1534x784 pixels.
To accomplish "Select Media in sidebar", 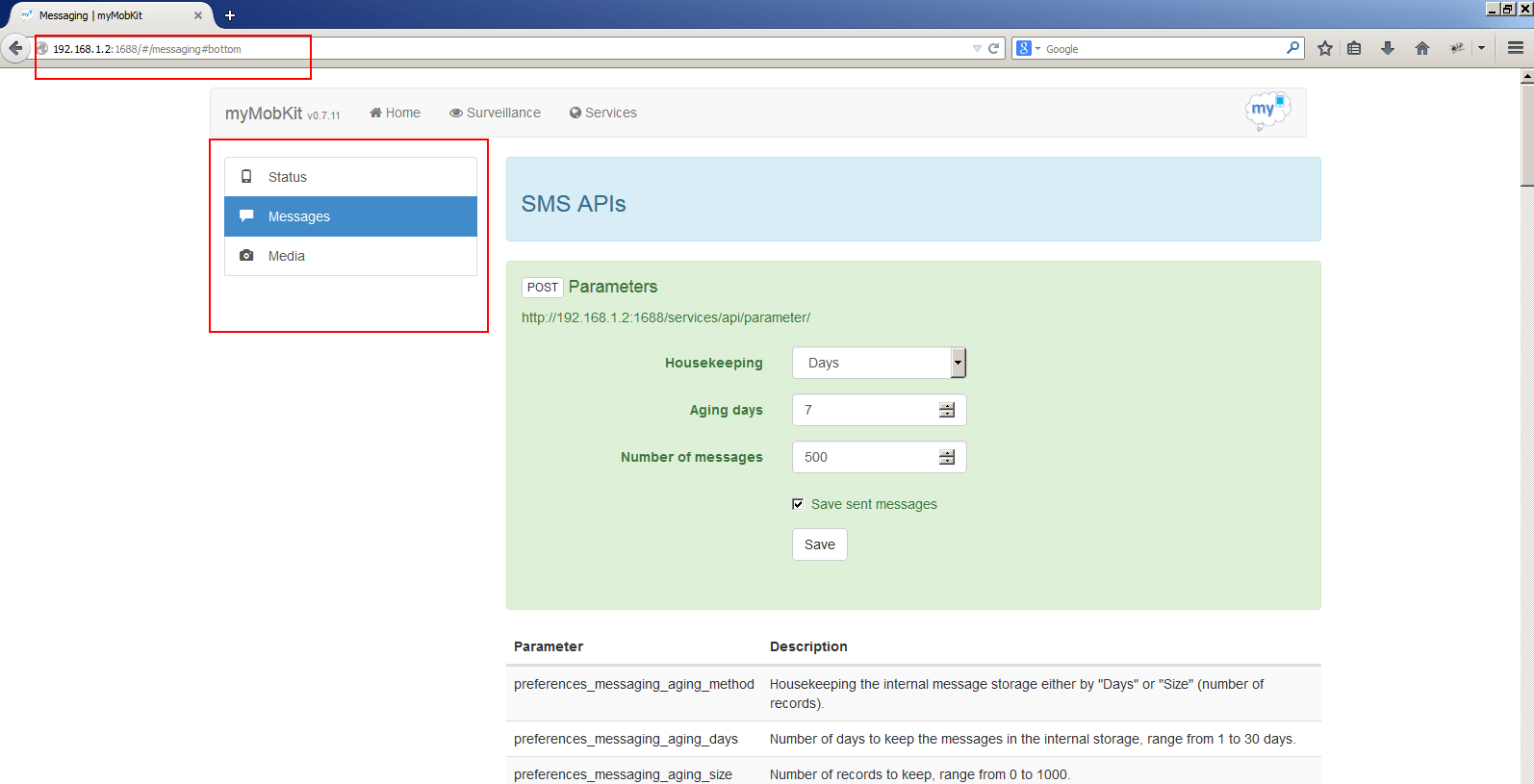I will point(351,256).
